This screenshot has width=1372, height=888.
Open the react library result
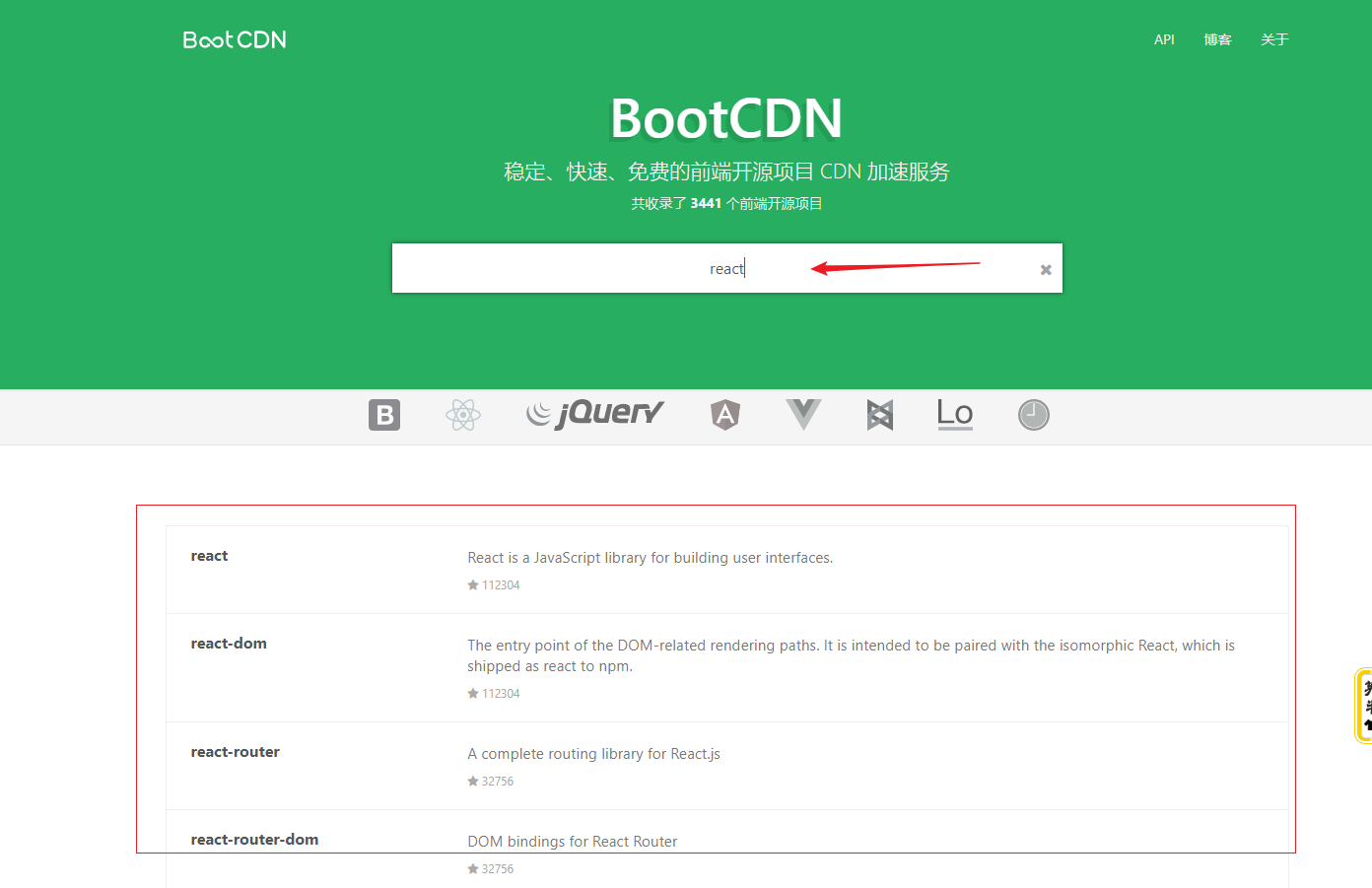pos(209,556)
